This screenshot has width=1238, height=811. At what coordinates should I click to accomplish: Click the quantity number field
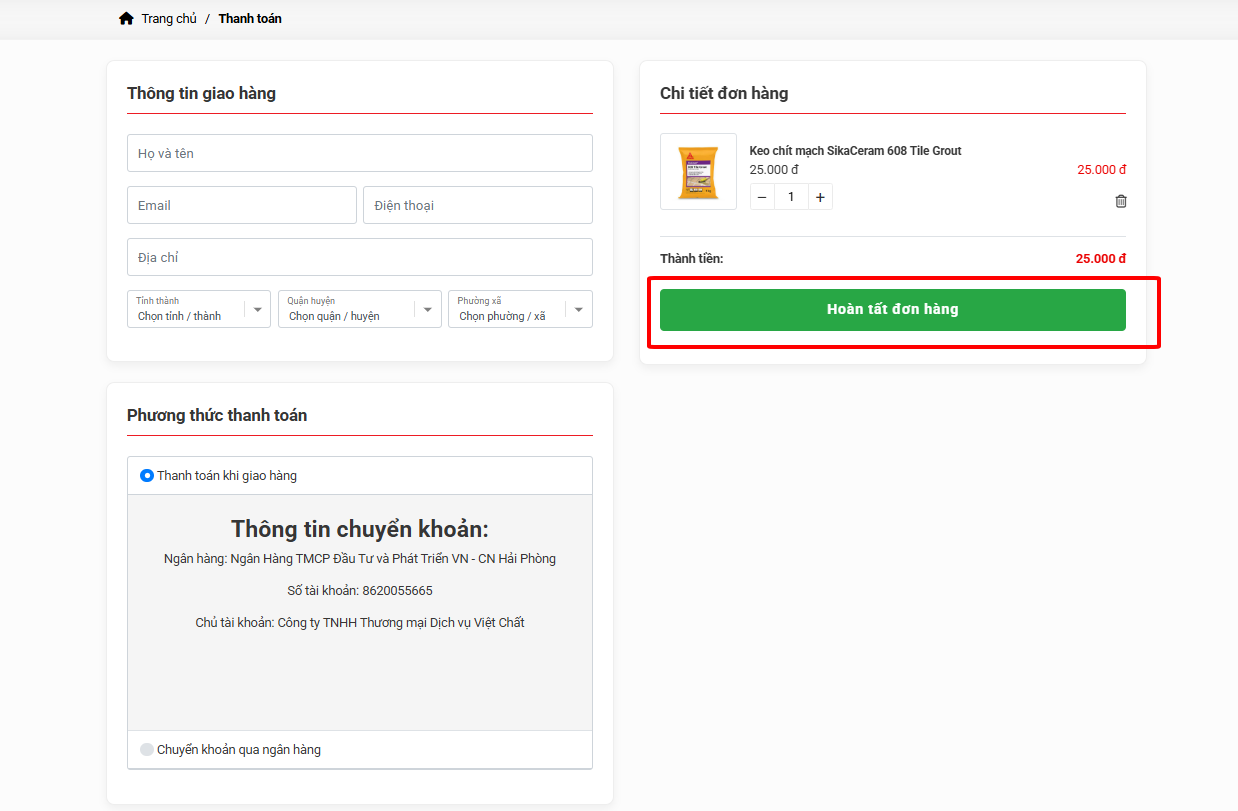pyautogui.click(x=791, y=197)
